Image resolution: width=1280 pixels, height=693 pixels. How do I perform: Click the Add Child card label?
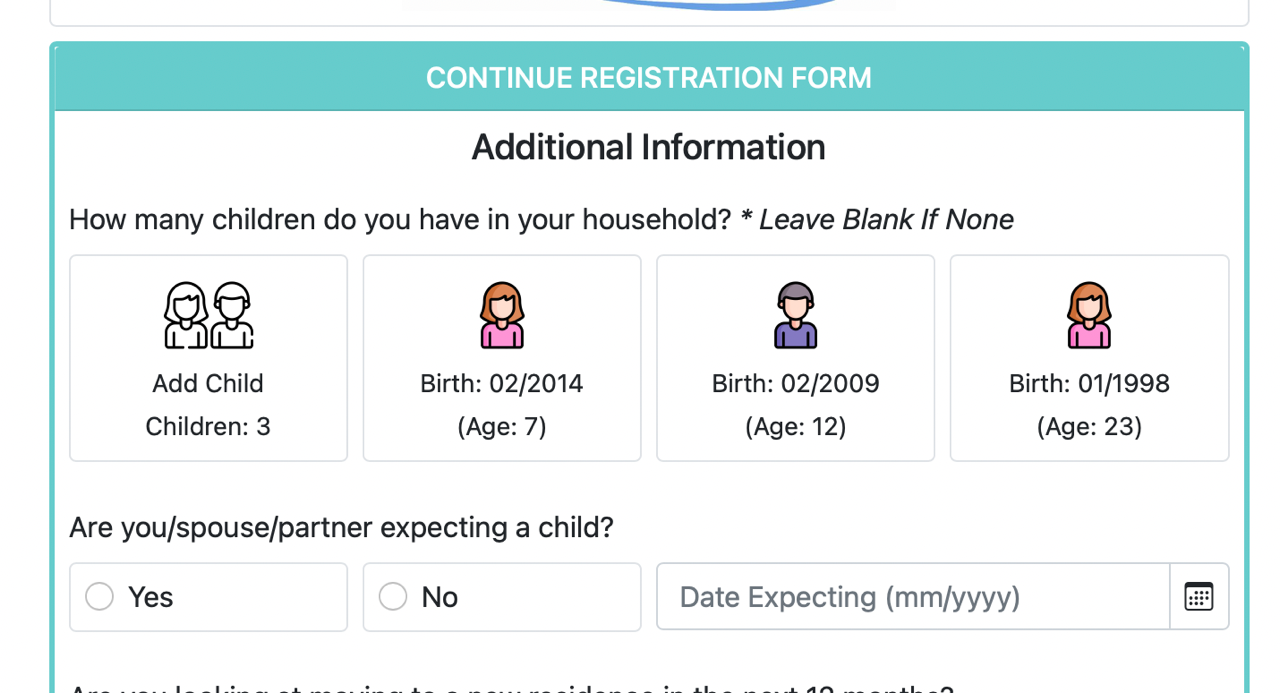pyautogui.click(x=208, y=384)
